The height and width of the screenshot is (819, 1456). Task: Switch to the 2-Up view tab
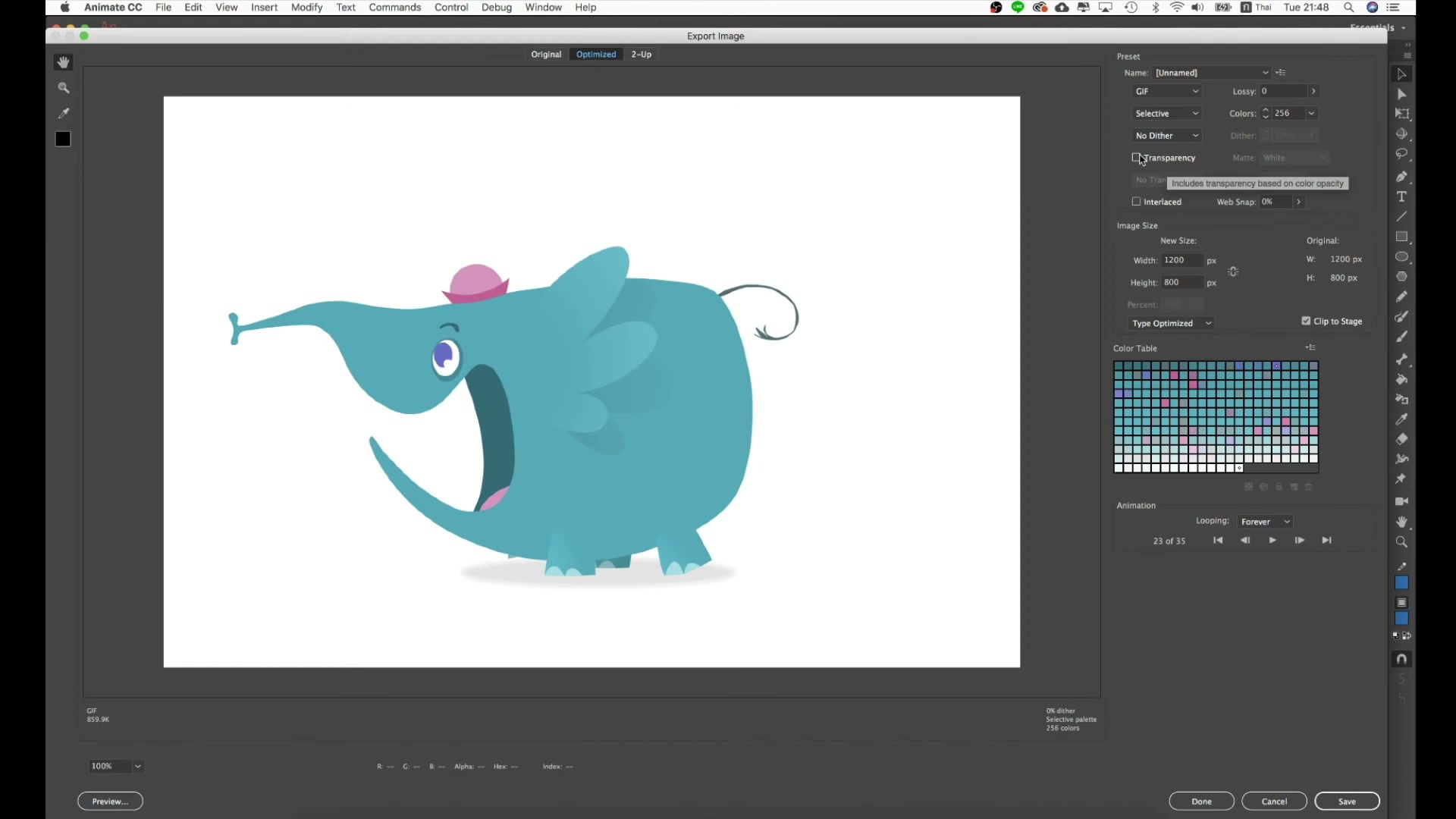coord(642,55)
